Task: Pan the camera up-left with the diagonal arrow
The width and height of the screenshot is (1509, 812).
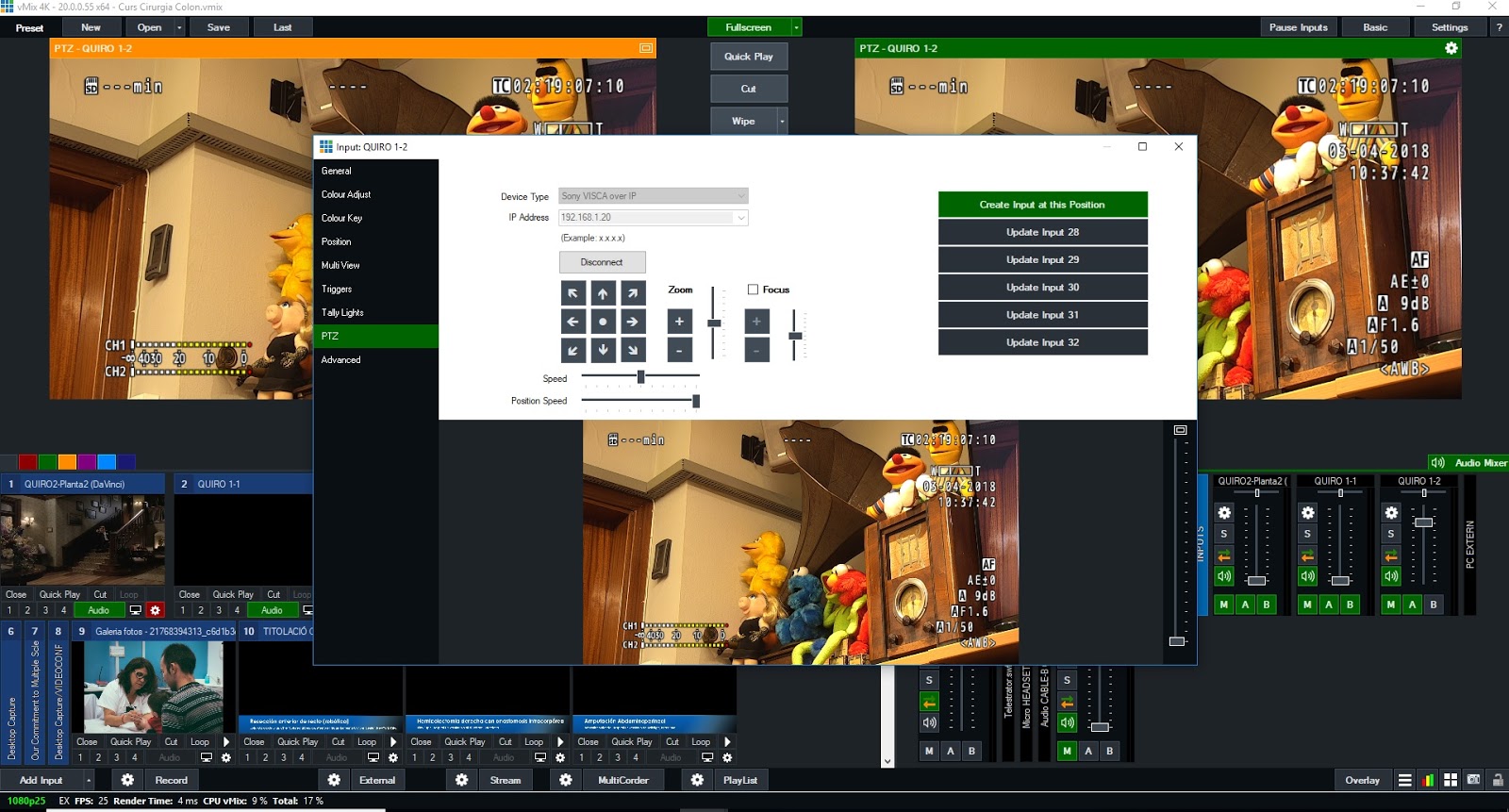Action: coord(572,293)
